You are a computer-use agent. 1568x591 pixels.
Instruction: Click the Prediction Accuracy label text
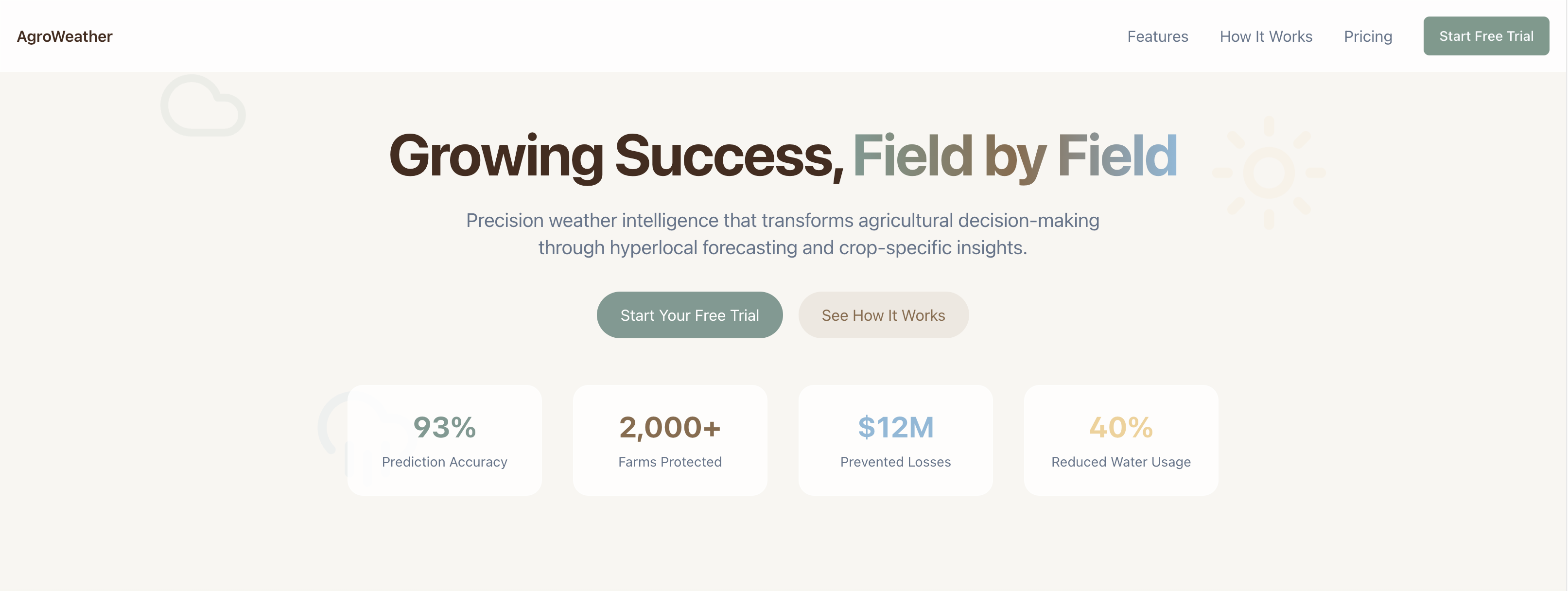[444, 462]
